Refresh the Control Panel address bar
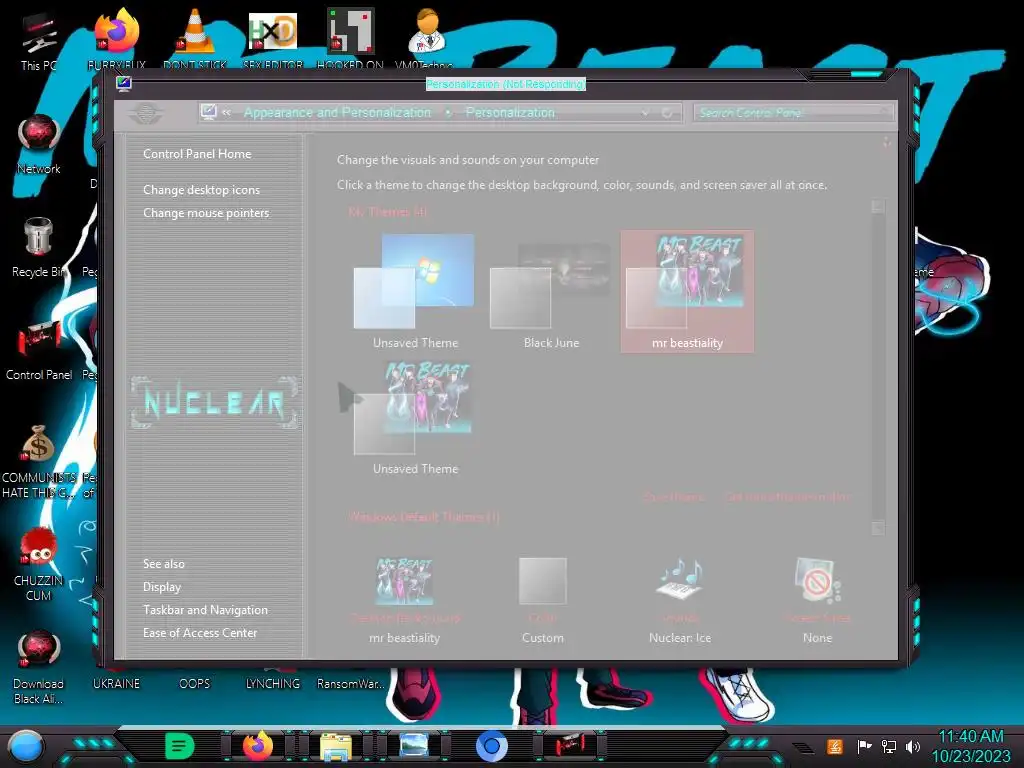Image resolution: width=1024 pixels, height=768 pixels. coord(667,113)
